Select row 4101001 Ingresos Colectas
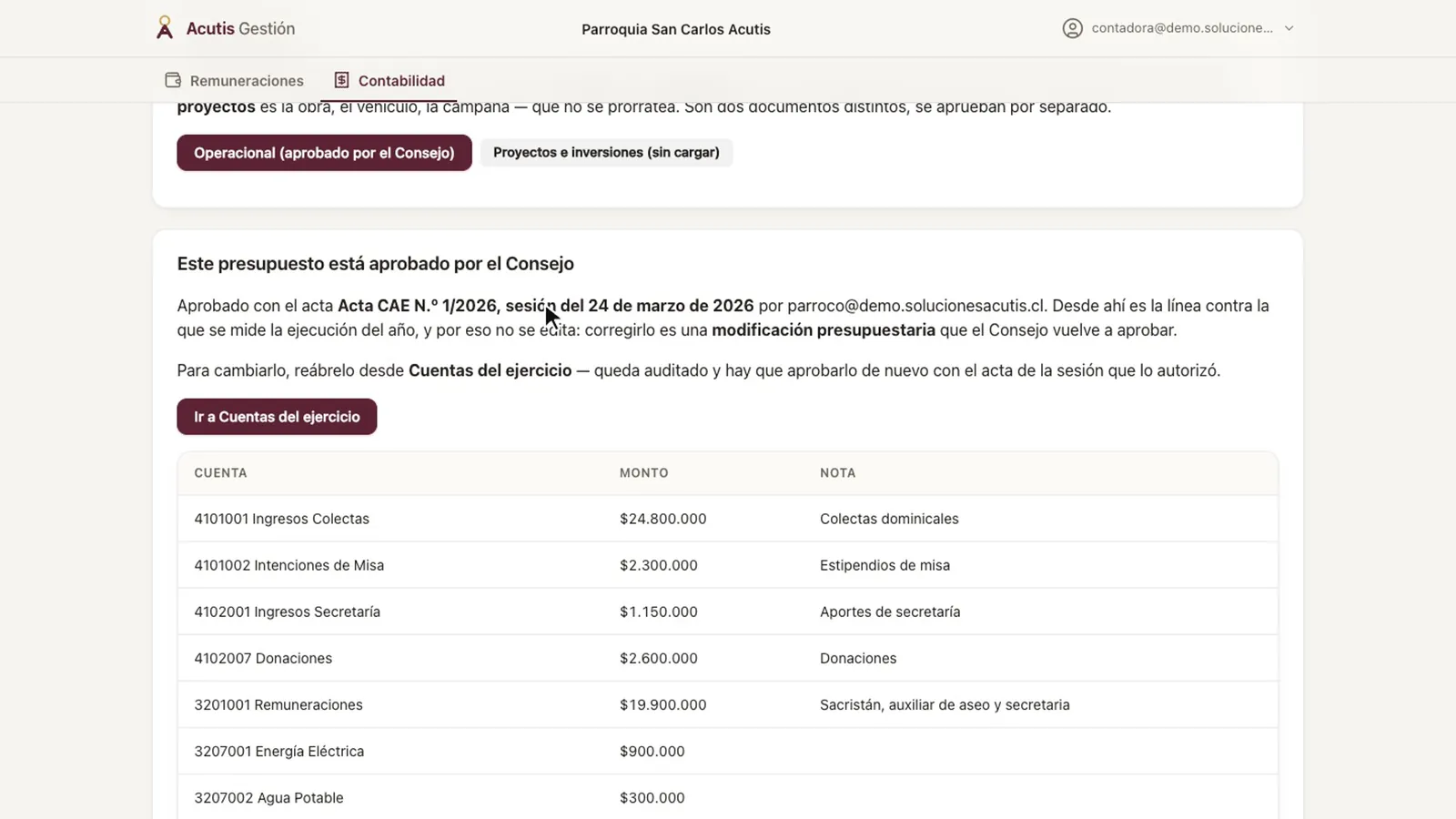 [728, 519]
